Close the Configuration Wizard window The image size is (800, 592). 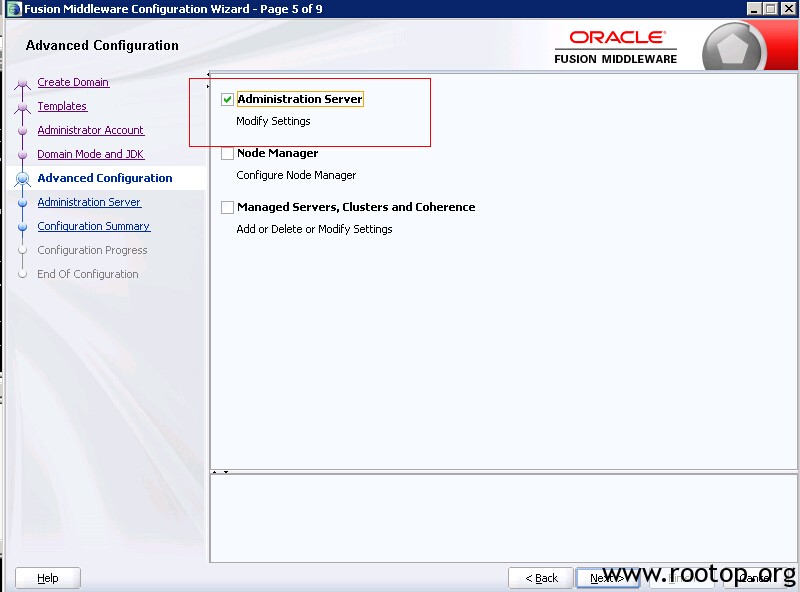[788, 9]
